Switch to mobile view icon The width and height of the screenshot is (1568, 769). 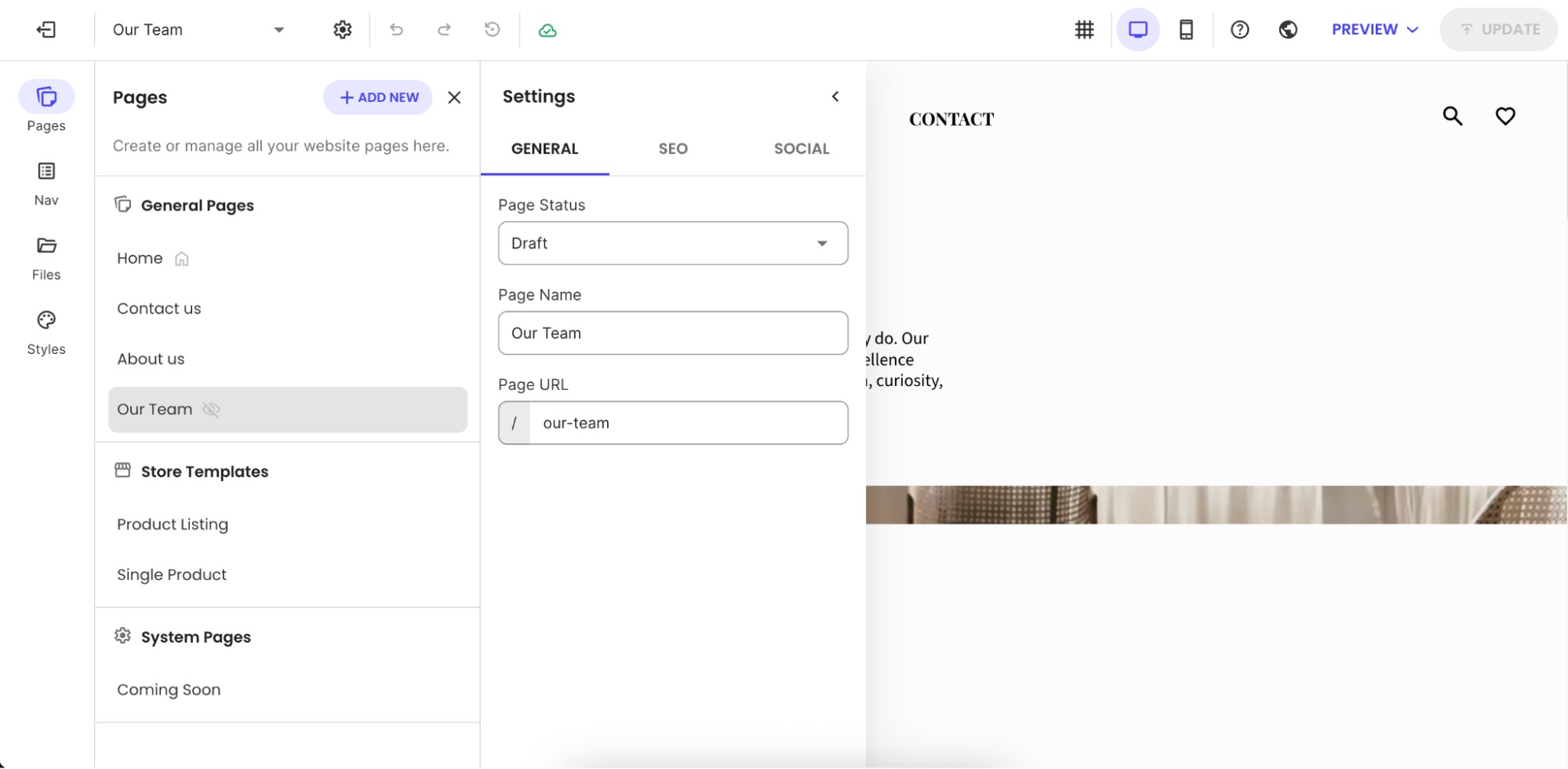point(1186,30)
